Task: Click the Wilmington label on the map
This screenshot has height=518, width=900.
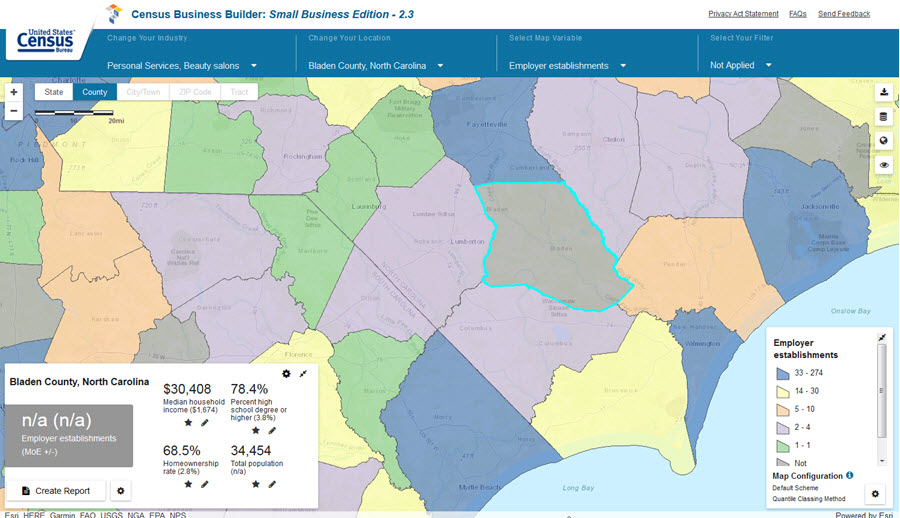Action: 702,343
